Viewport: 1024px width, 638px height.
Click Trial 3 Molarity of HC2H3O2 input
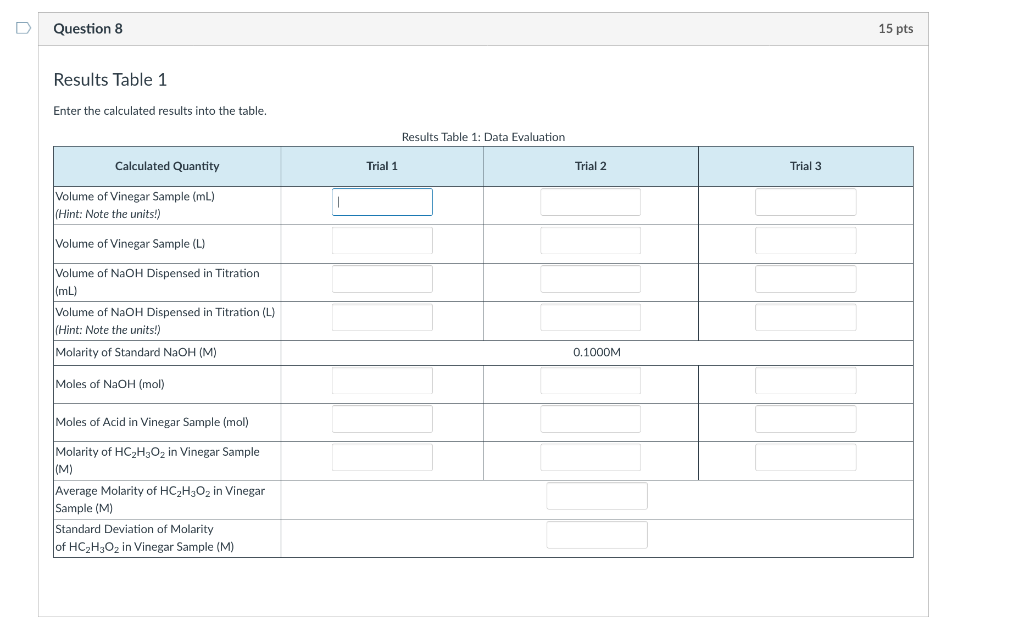click(x=806, y=457)
